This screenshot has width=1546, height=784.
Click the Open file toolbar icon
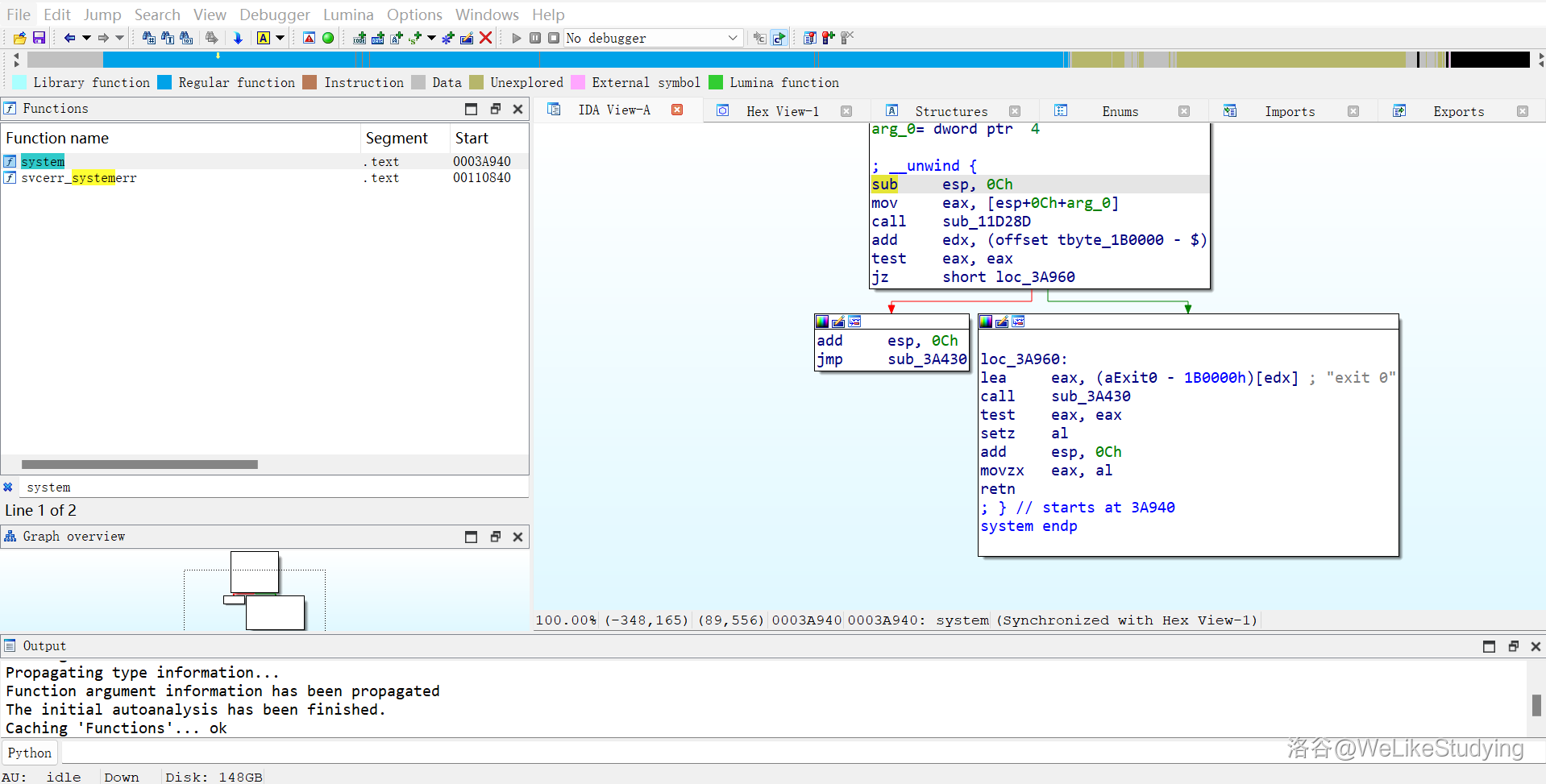click(19, 38)
